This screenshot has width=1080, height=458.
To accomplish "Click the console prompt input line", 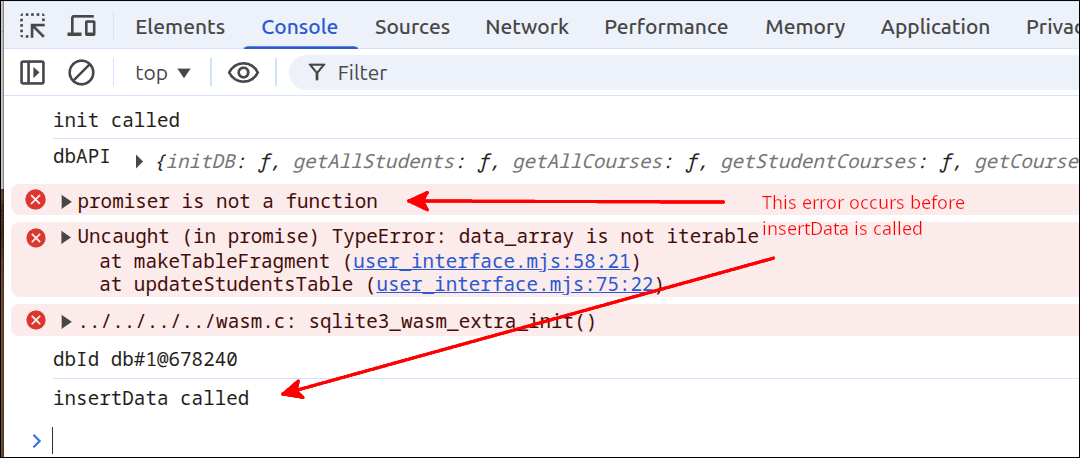I will pos(500,440).
